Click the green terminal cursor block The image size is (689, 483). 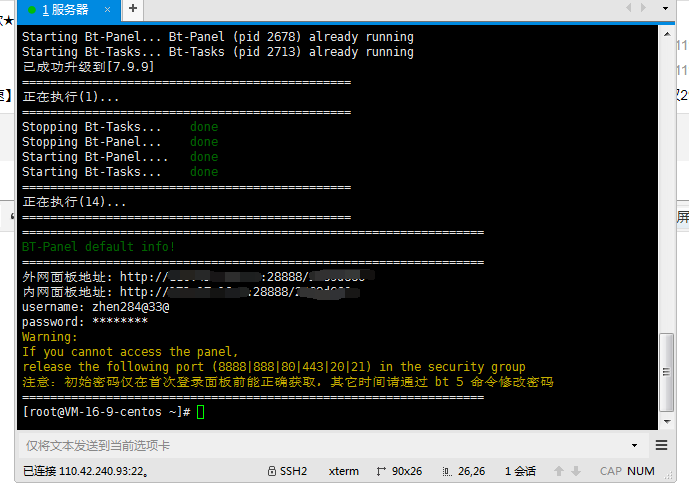[x=200, y=412]
